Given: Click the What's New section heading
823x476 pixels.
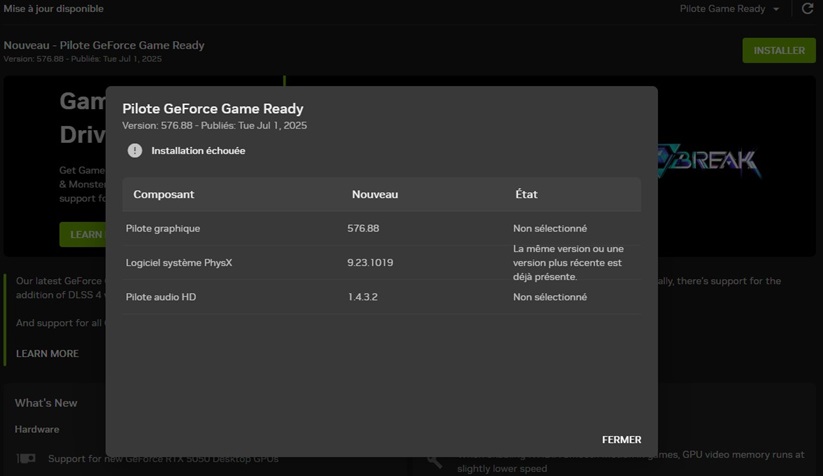Looking at the screenshot, I should click(x=46, y=403).
